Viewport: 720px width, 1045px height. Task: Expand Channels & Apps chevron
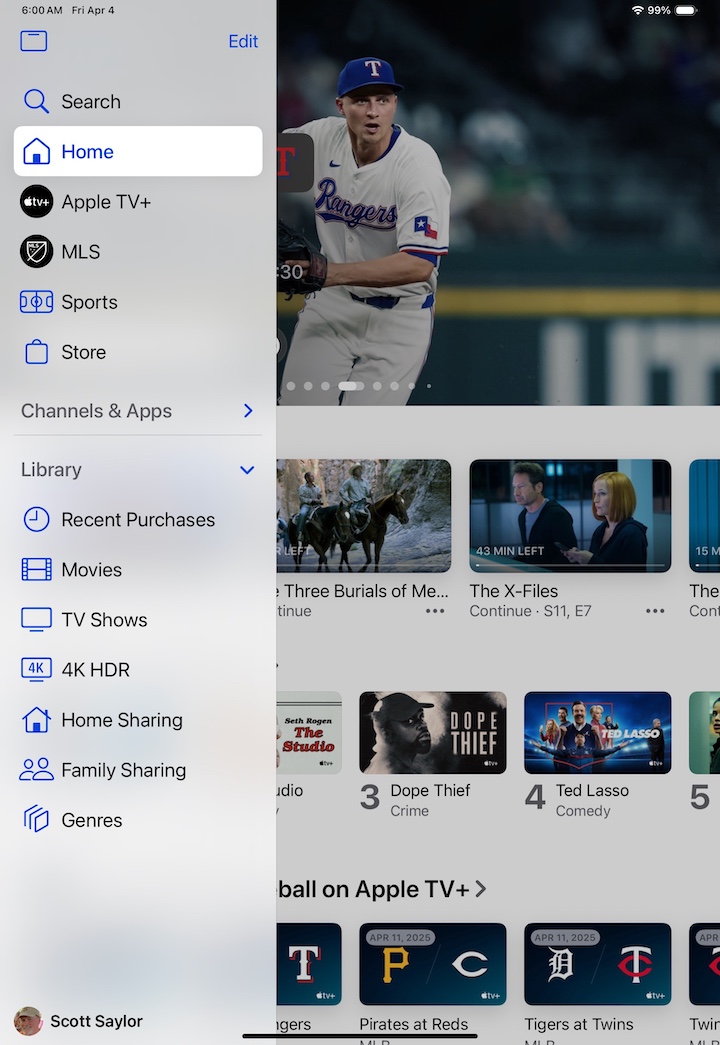coord(248,411)
